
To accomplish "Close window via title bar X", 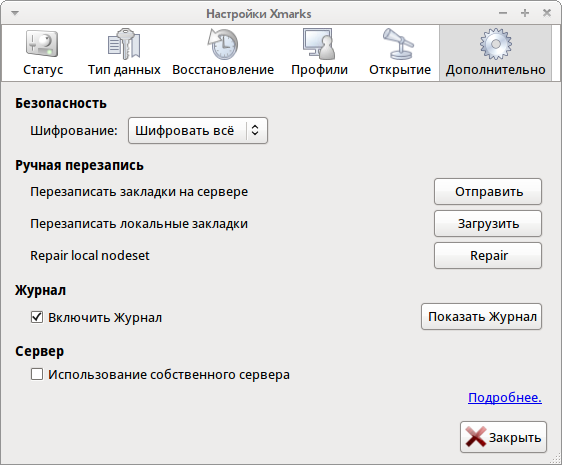I will tap(547, 13).
